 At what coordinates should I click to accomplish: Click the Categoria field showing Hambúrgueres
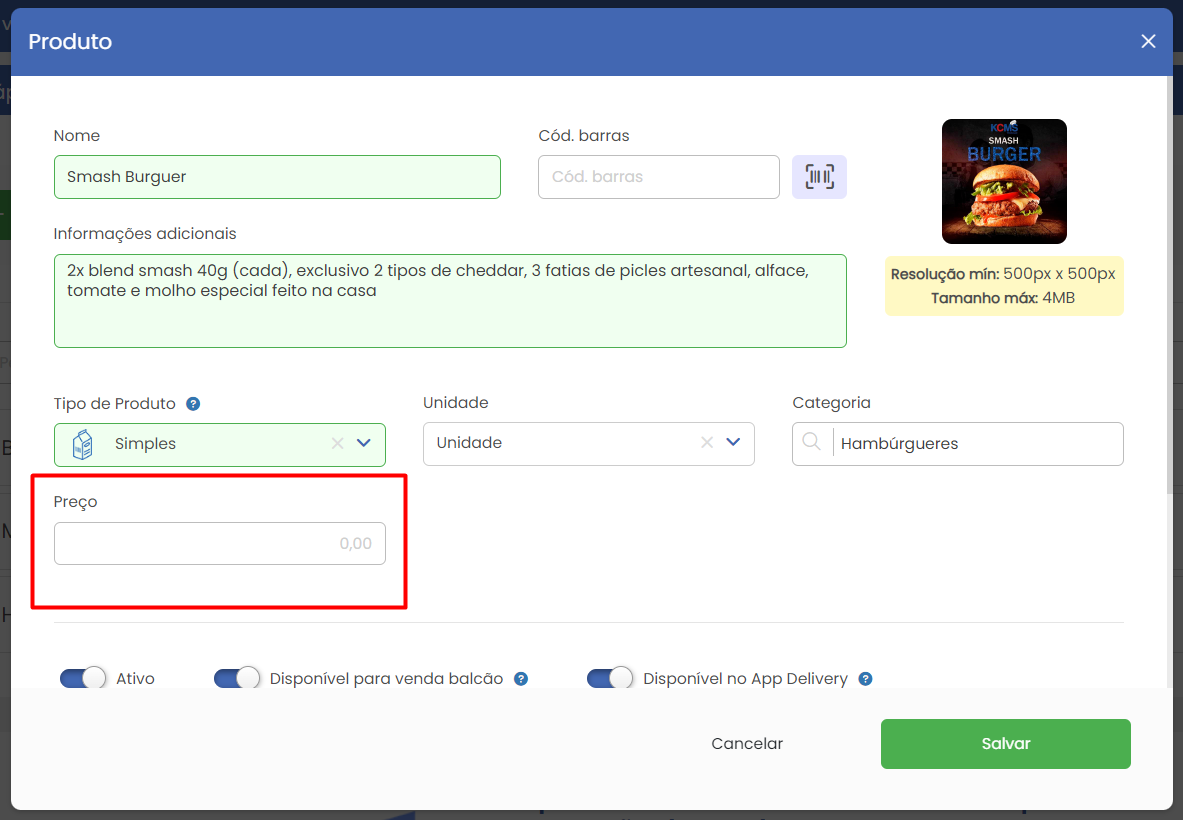click(x=957, y=444)
